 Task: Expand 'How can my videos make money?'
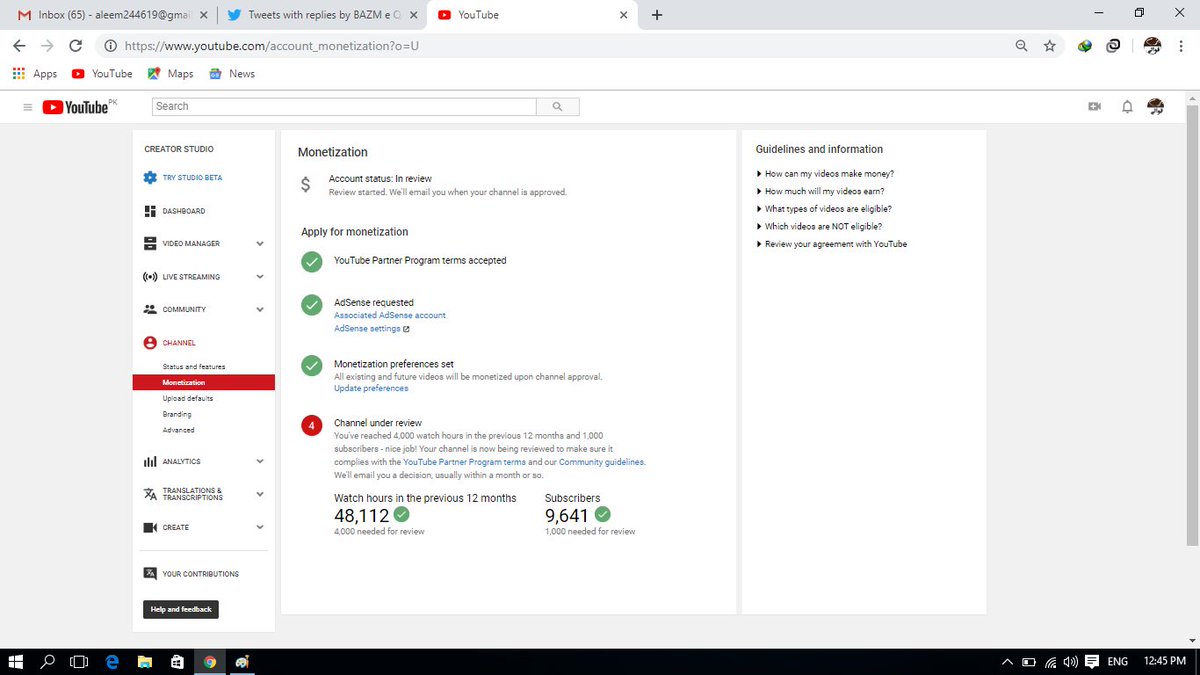click(x=825, y=174)
